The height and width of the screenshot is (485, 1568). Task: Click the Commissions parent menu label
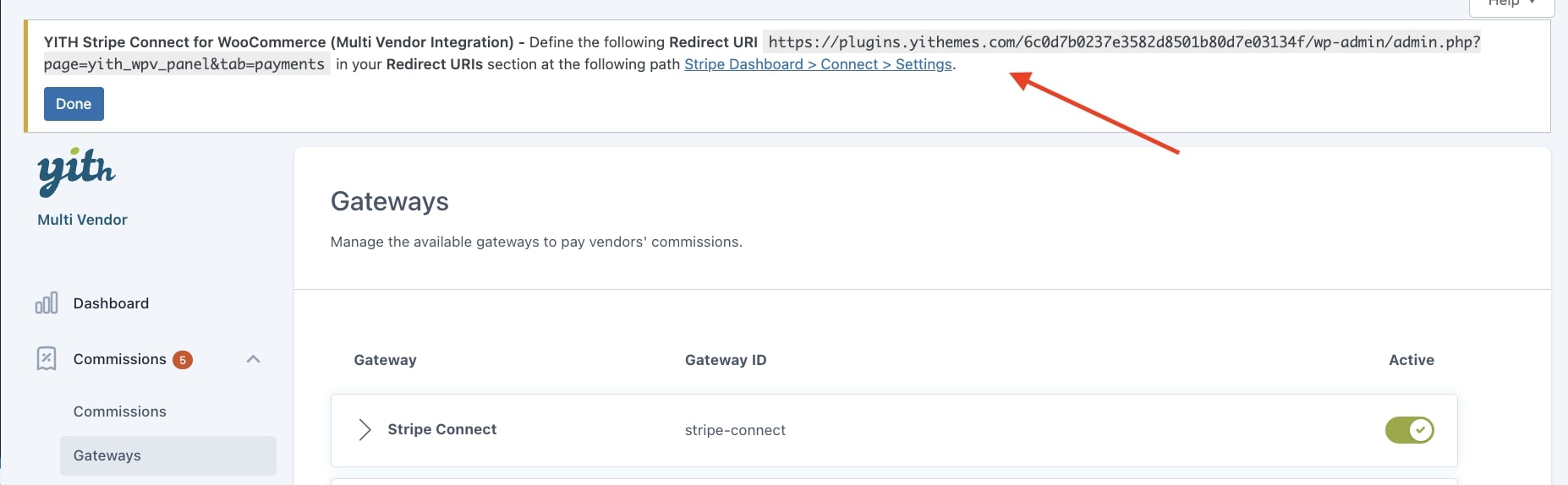click(x=119, y=359)
